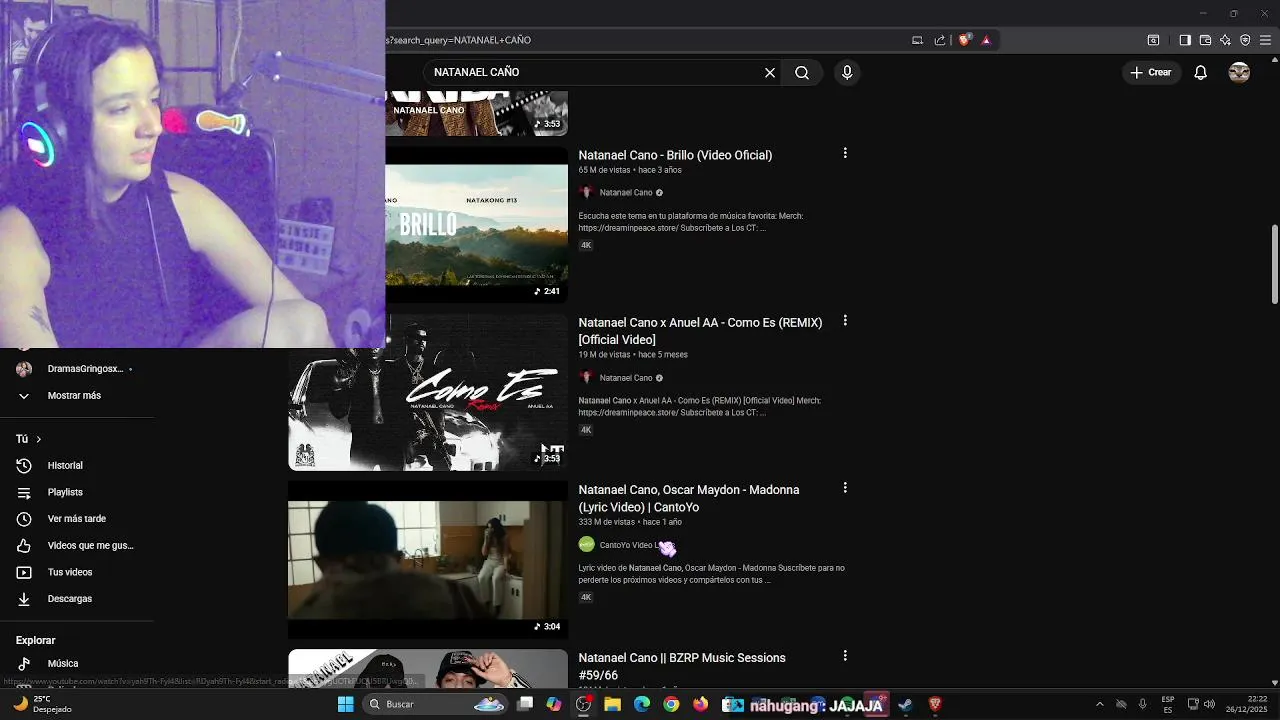Open options menu for Como Es REMIX video

pyautogui.click(x=845, y=321)
